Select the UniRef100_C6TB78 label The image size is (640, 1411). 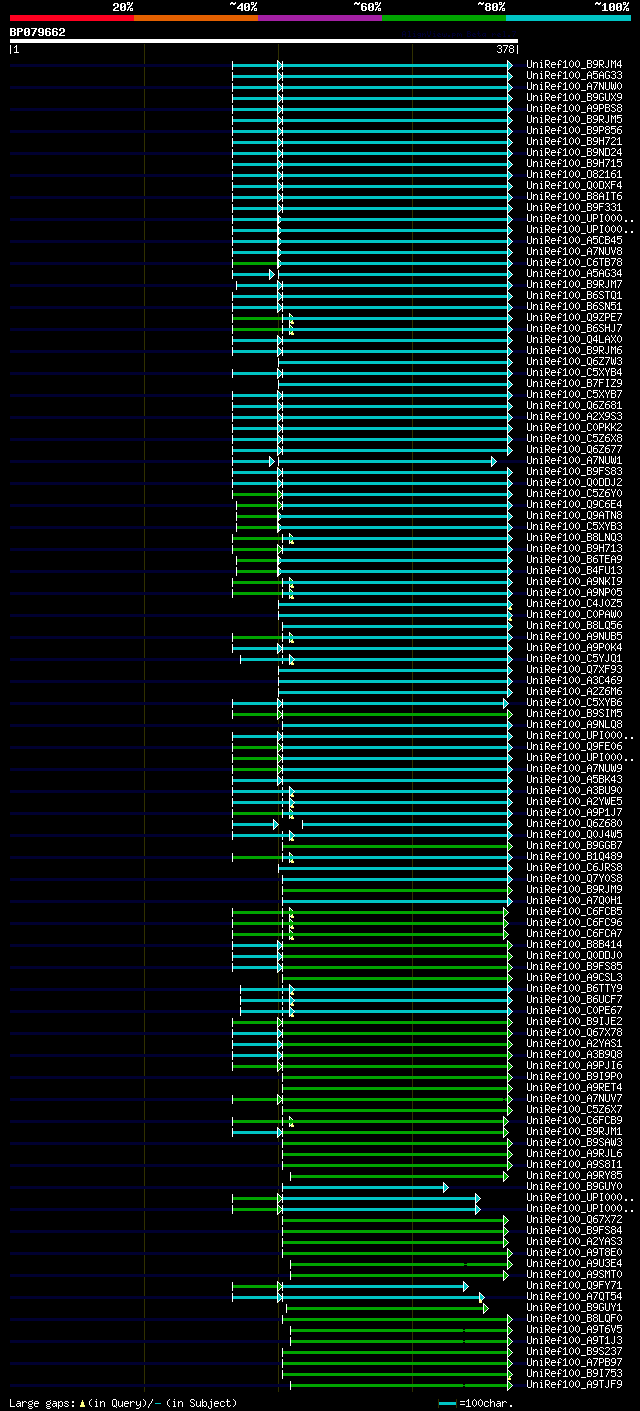(x=574, y=262)
